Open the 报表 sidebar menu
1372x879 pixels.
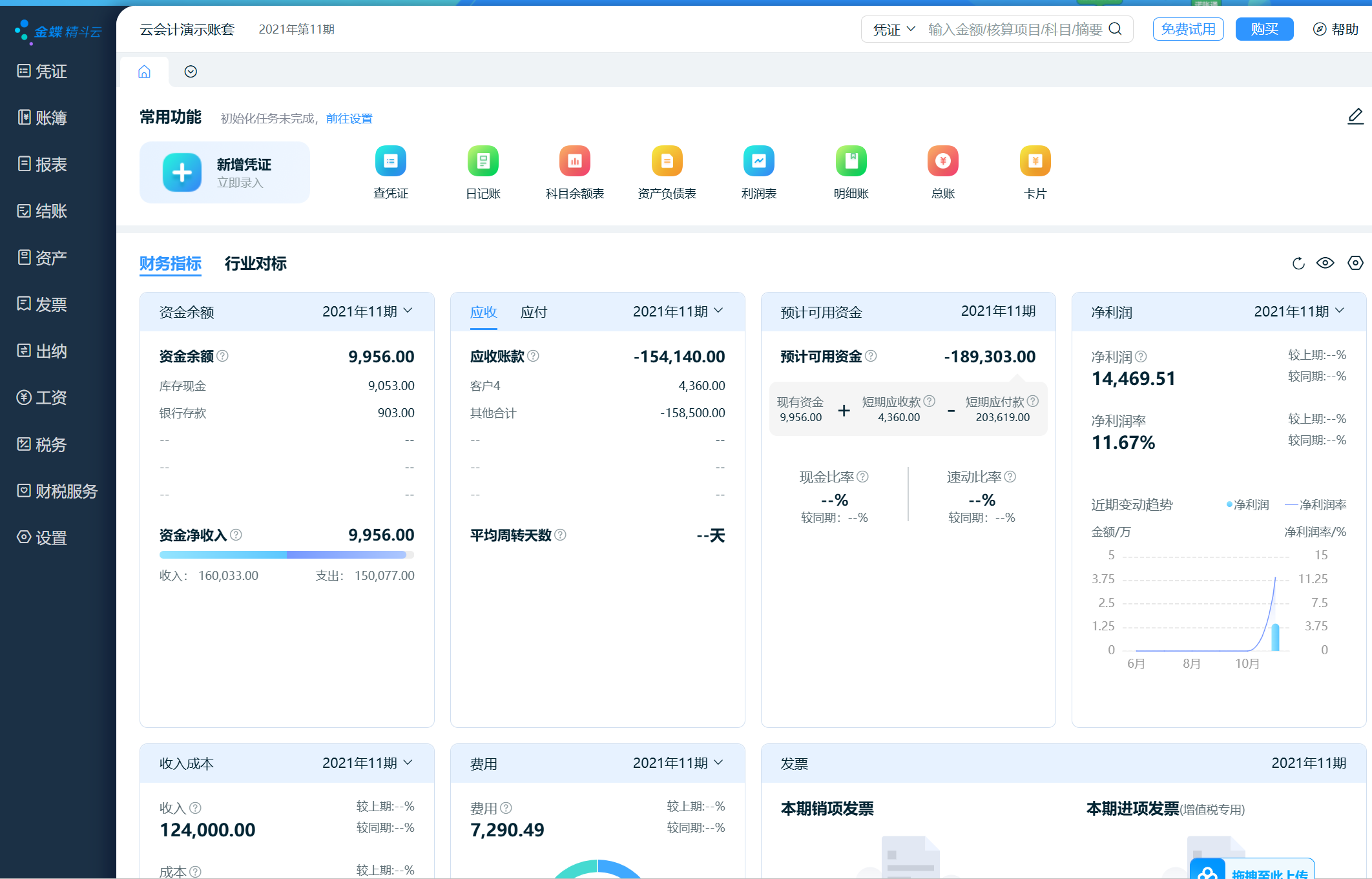(x=43, y=164)
